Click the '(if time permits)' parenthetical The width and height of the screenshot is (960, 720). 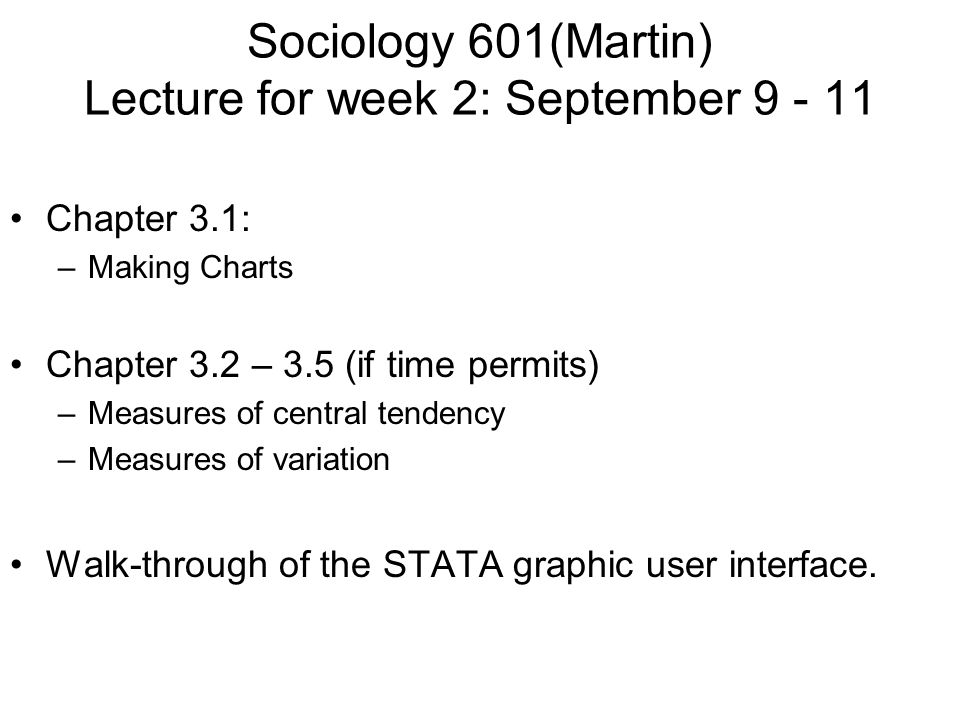[x=472, y=366]
